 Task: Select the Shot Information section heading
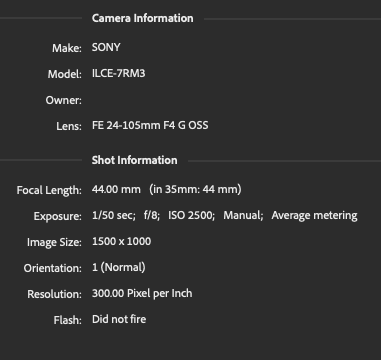[135, 160]
